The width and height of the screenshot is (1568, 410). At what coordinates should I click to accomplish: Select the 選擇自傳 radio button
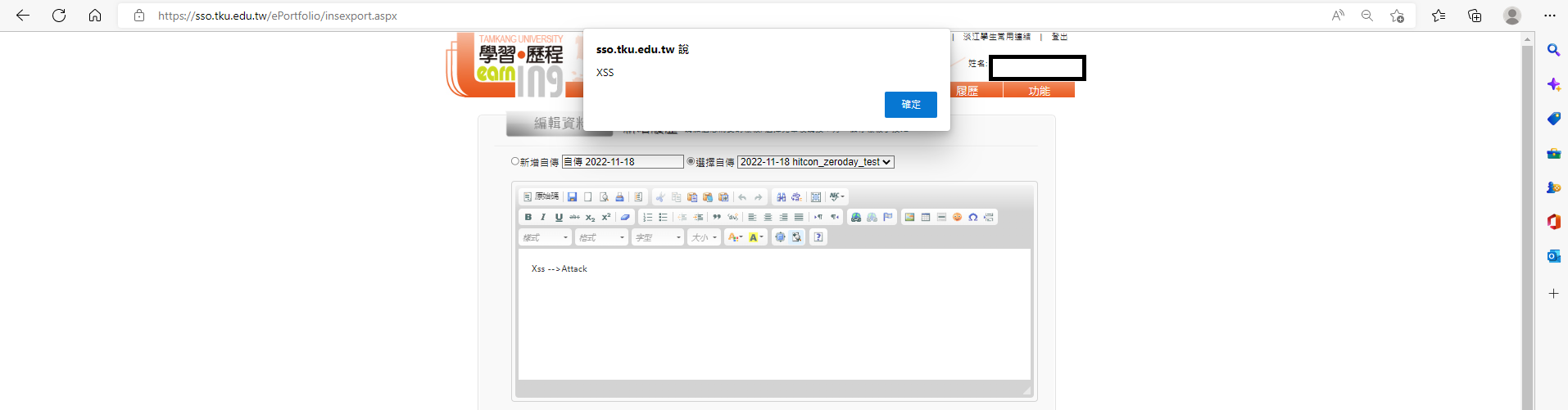click(x=691, y=162)
